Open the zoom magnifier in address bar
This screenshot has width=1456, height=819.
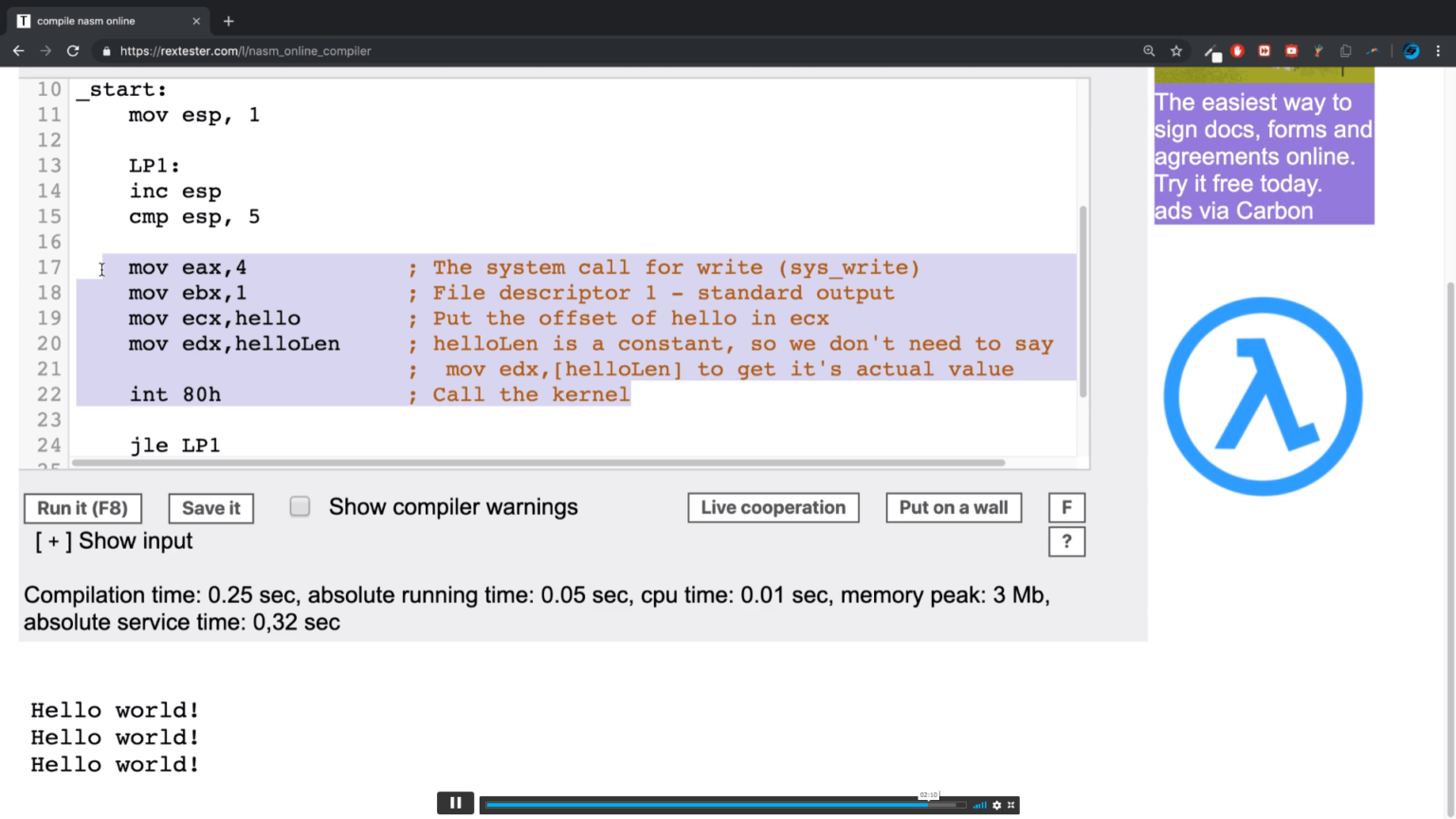point(1149,51)
